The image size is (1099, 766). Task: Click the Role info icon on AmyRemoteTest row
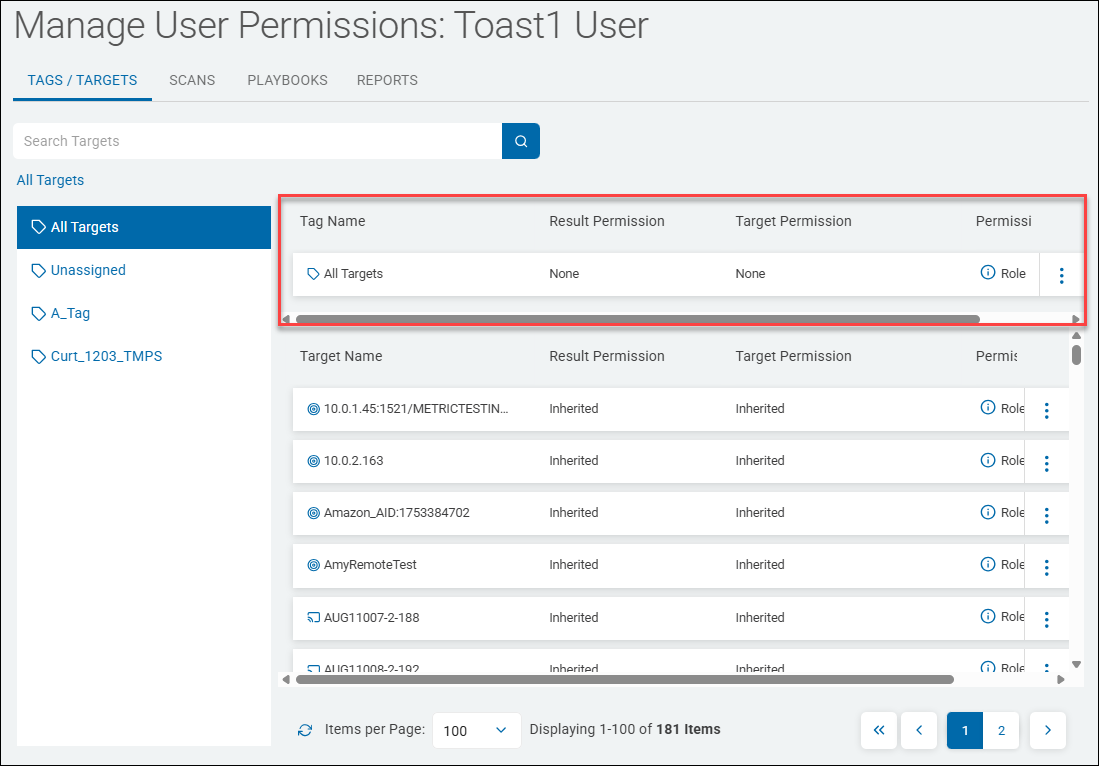click(x=988, y=564)
